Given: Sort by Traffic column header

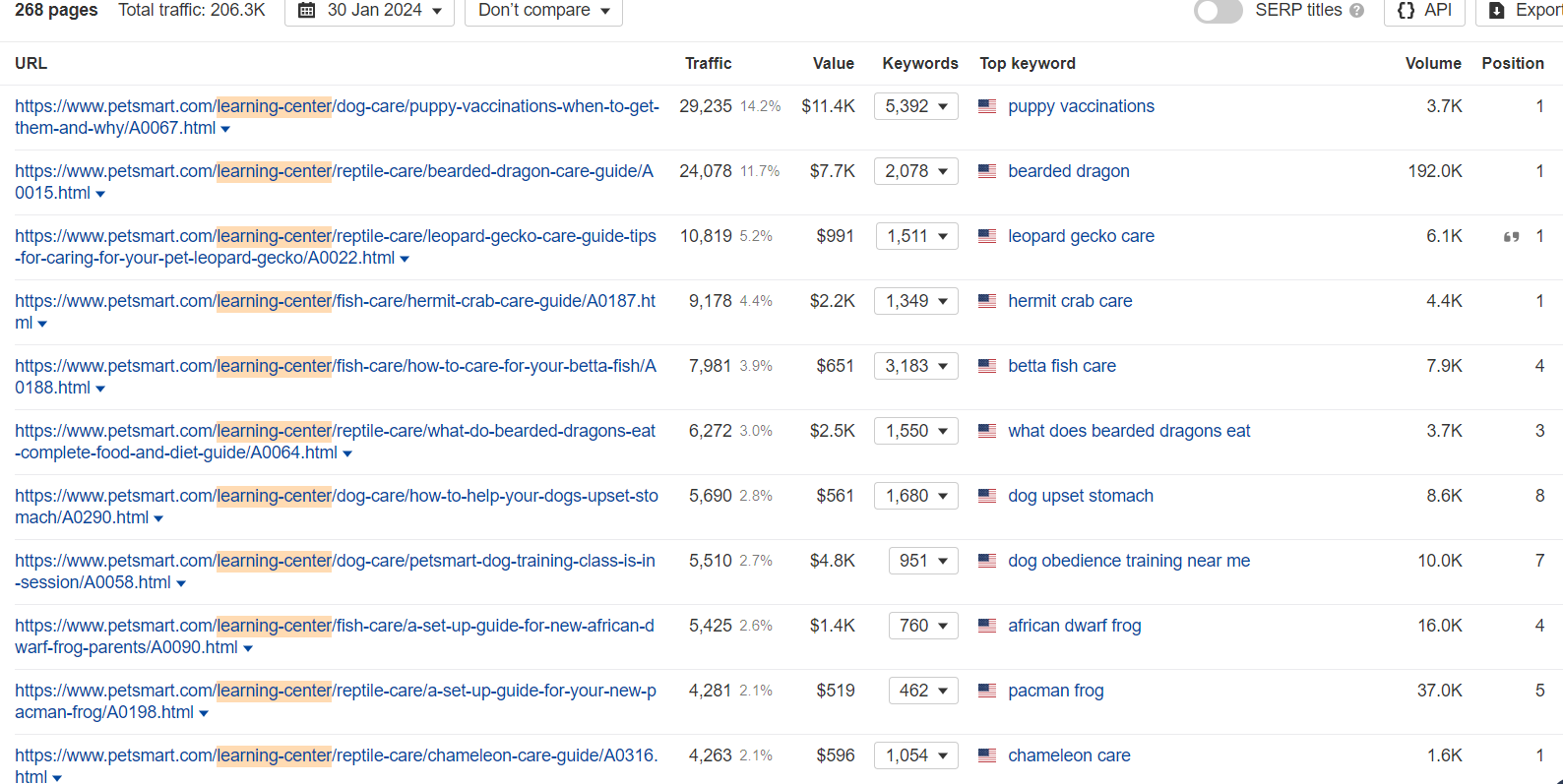Looking at the screenshot, I should (708, 63).
